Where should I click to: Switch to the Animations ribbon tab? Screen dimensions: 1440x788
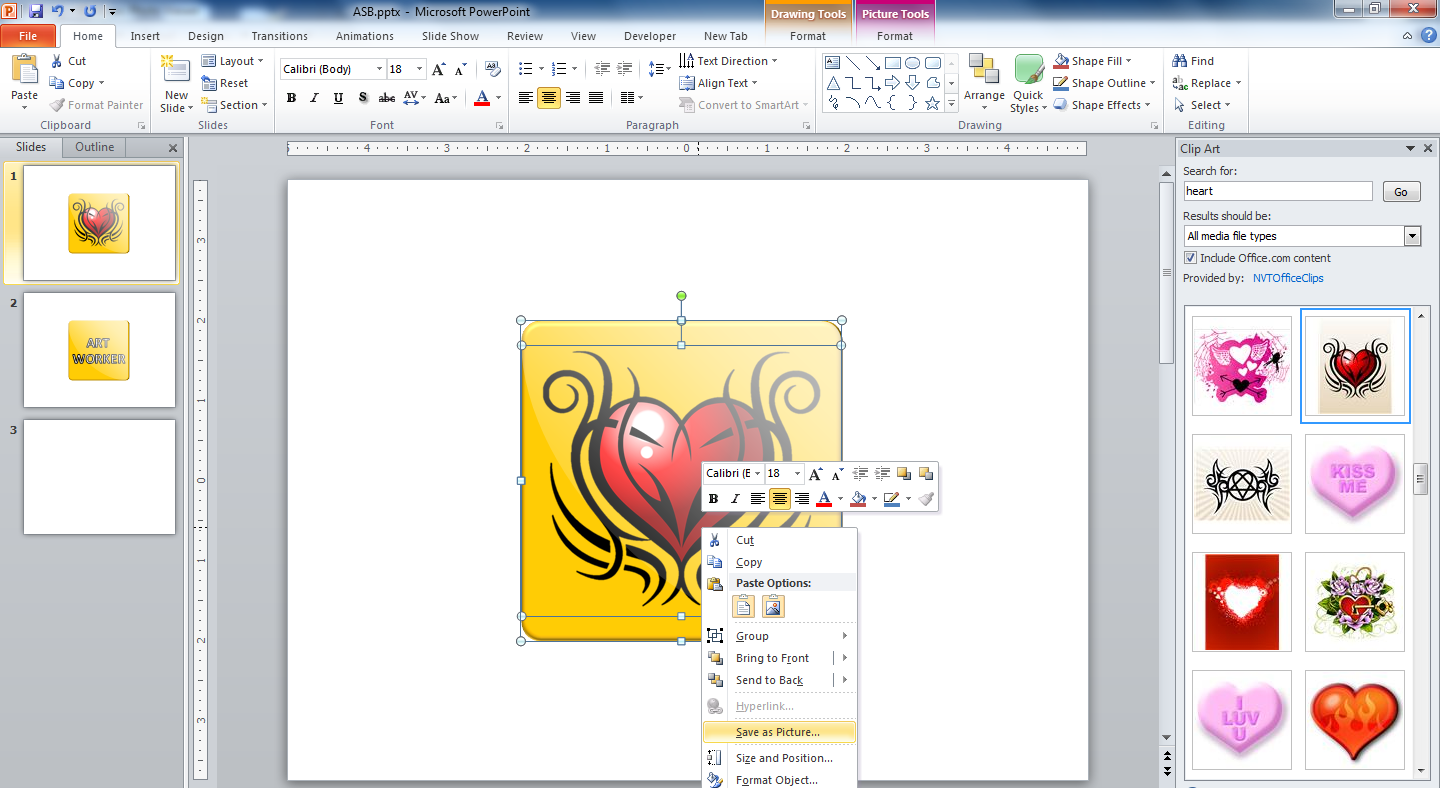pos(365,36)
